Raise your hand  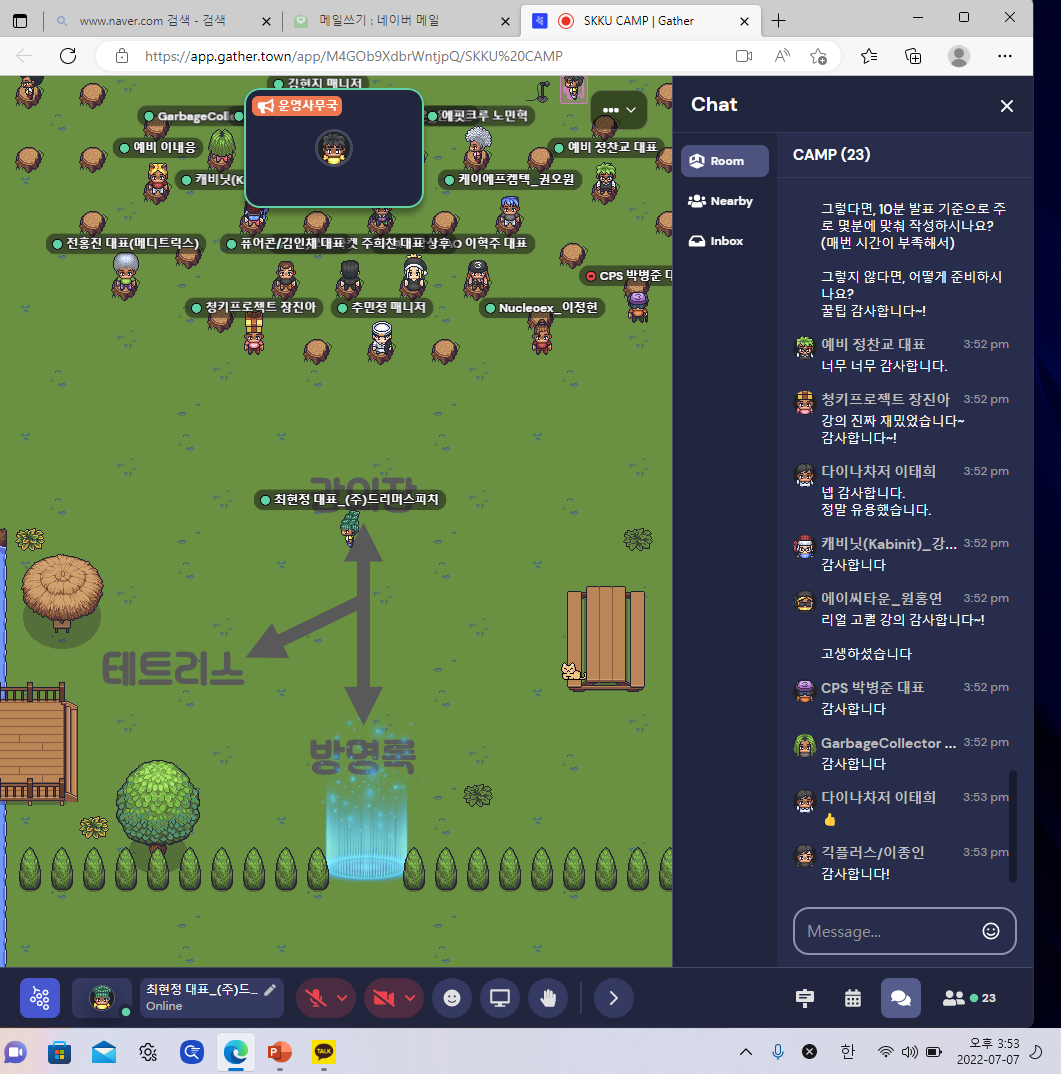pyautogui.click(x=548, y=997)
